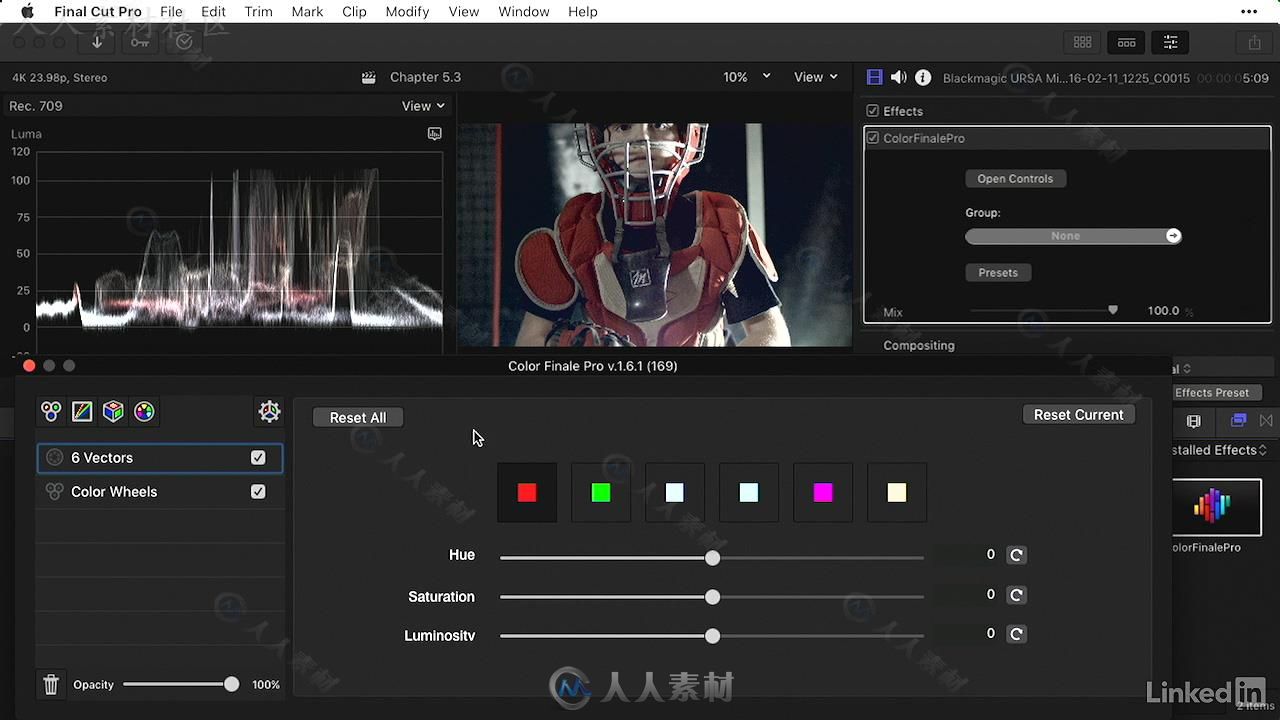Open the File menu
Screen dimensions: 1280x720
(171, 11)
